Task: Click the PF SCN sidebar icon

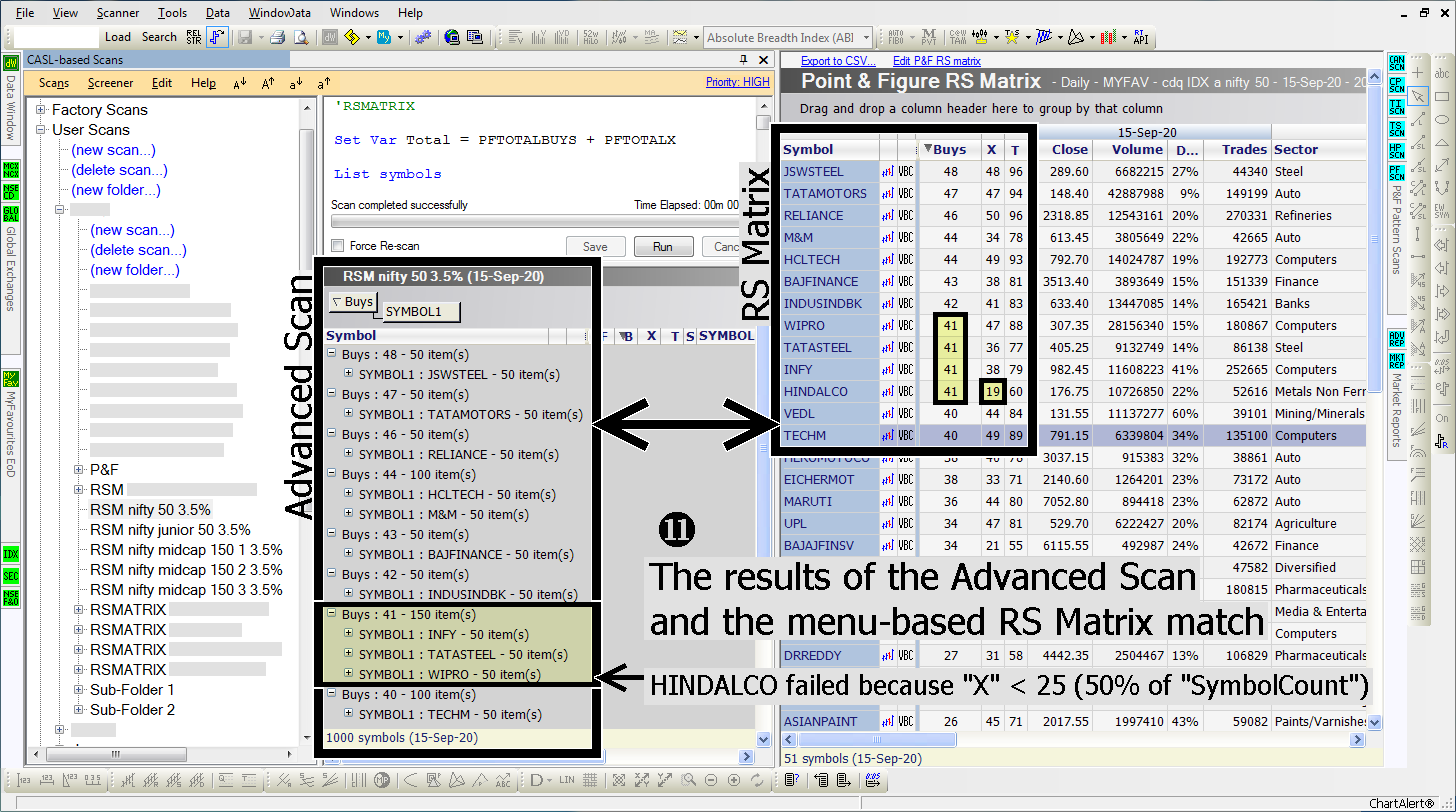Action: click(1397, 172)
